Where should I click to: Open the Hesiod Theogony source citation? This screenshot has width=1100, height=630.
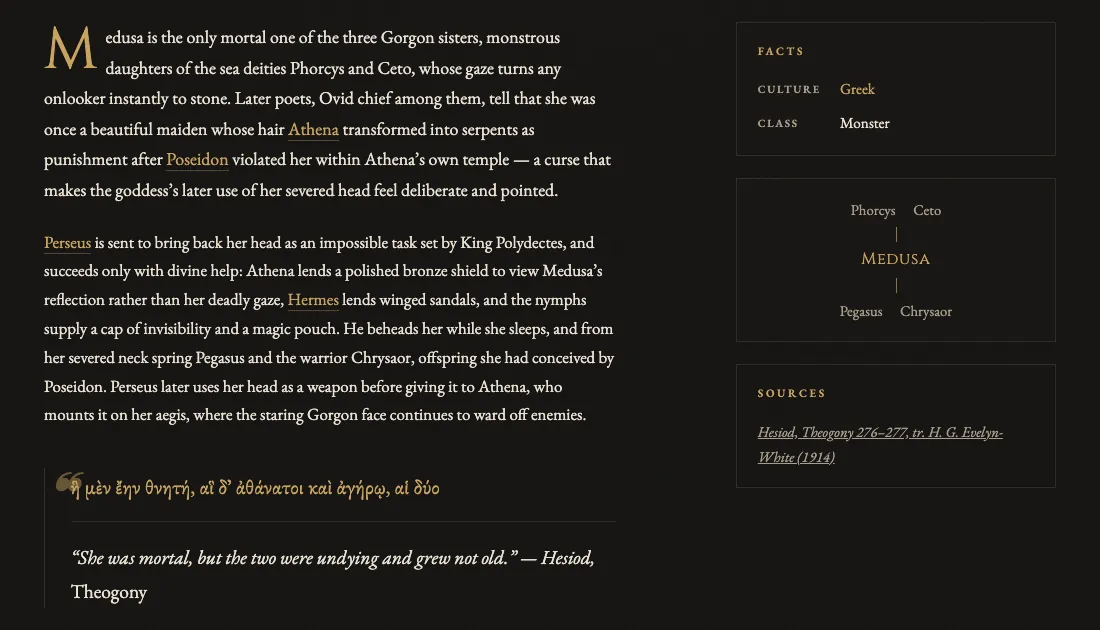click(880, 445)
